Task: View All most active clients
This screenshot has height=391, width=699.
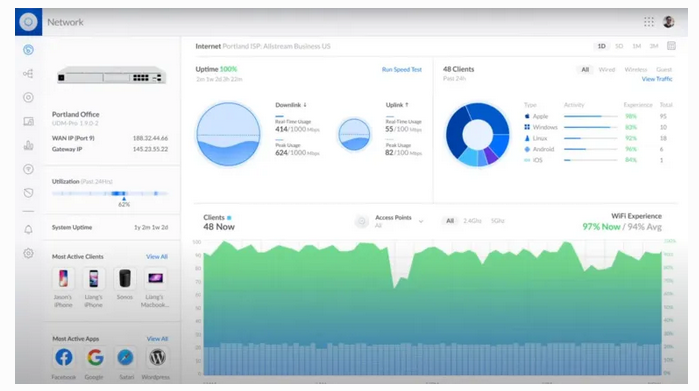Action: (x=157, y=257)
